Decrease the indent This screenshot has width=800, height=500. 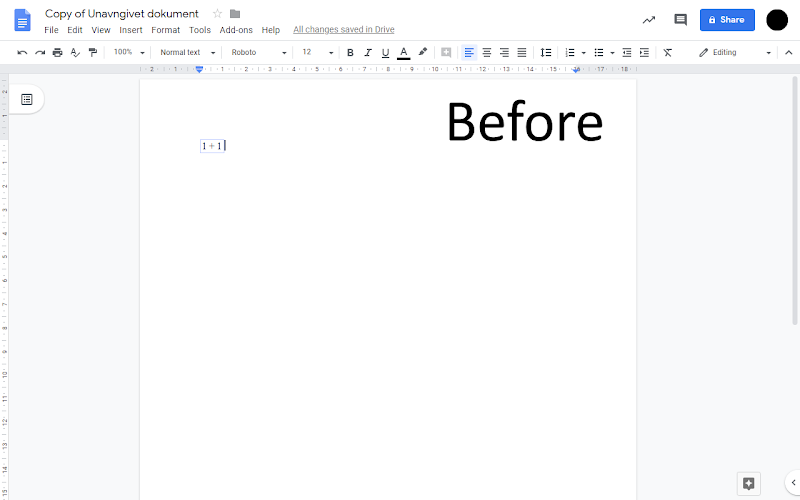pyautogui.click(x=627, y=53)
